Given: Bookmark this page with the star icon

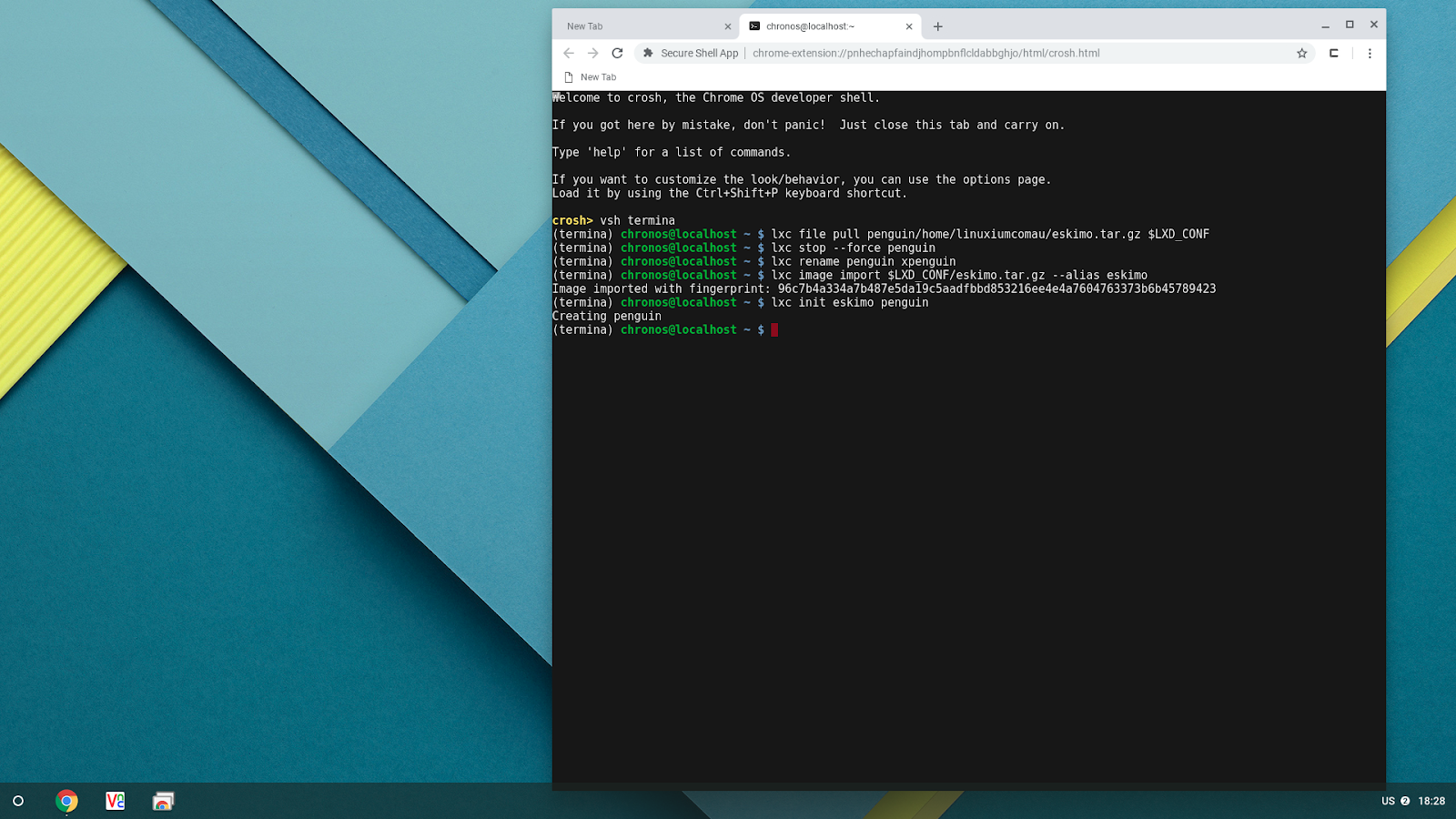Looking at the screenshot, I should (1302, 53).
